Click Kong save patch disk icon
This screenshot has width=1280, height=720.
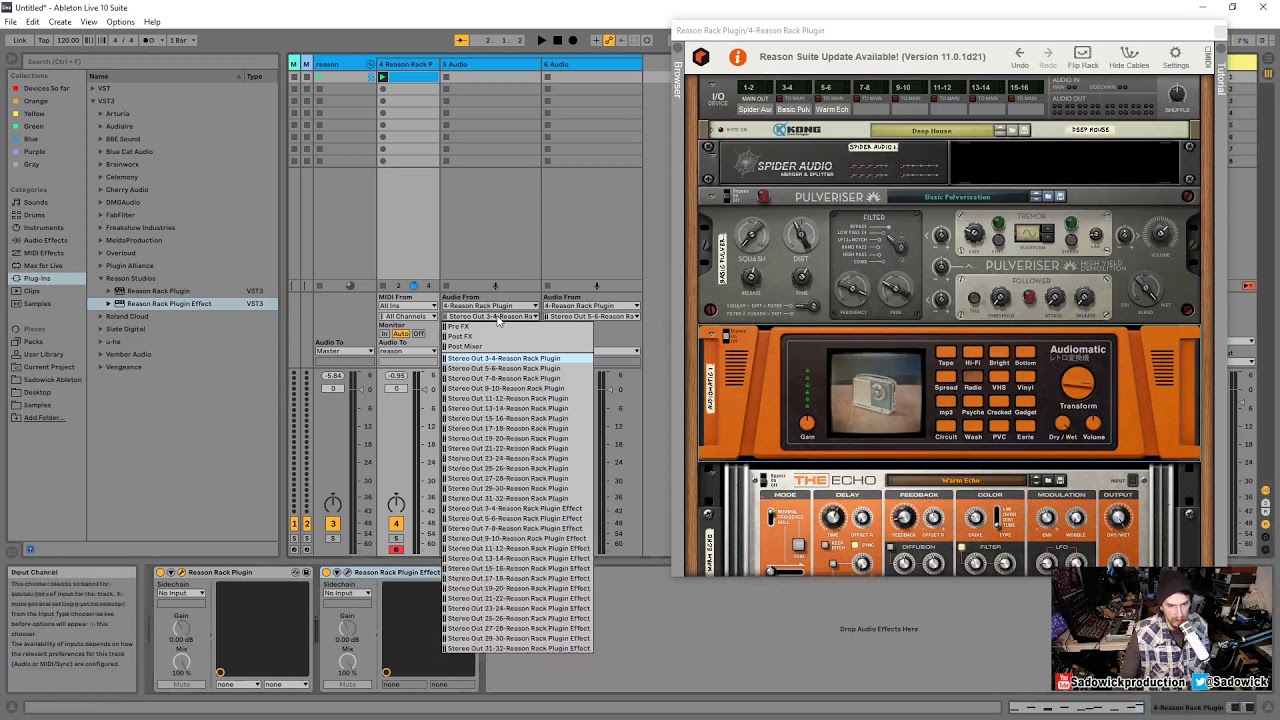pyautogui.click(x=1024, y=130)
